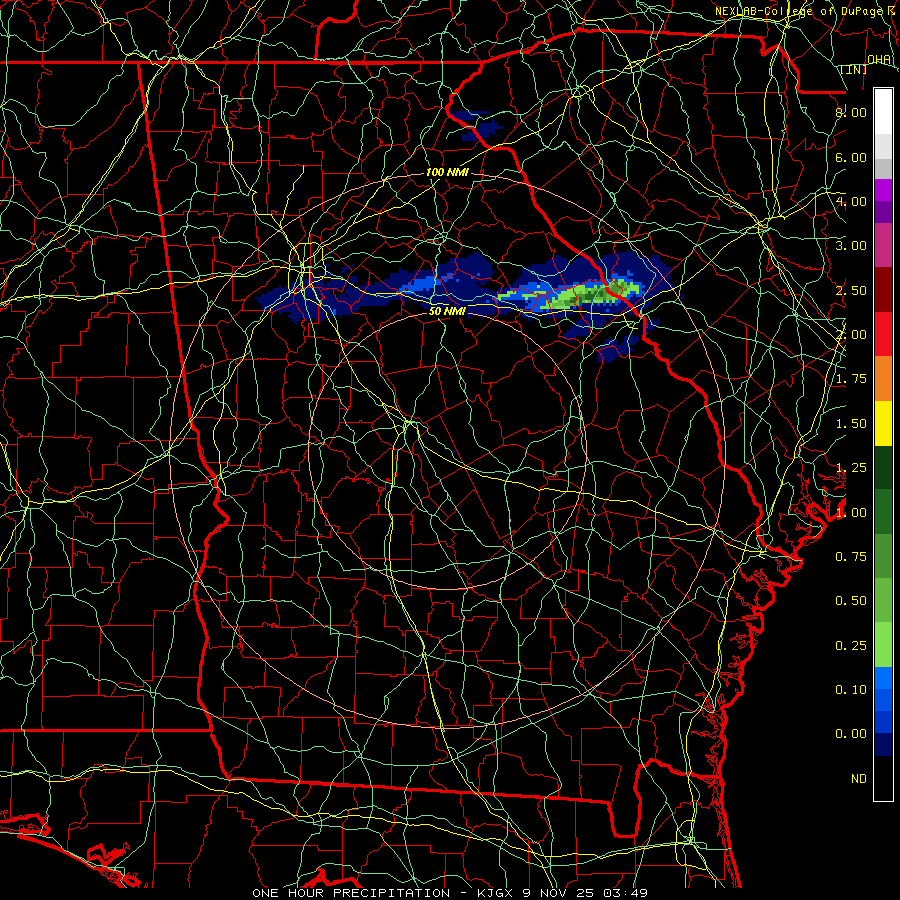Pick the orange legend swatch
The image size is (900, 900).
883,379
